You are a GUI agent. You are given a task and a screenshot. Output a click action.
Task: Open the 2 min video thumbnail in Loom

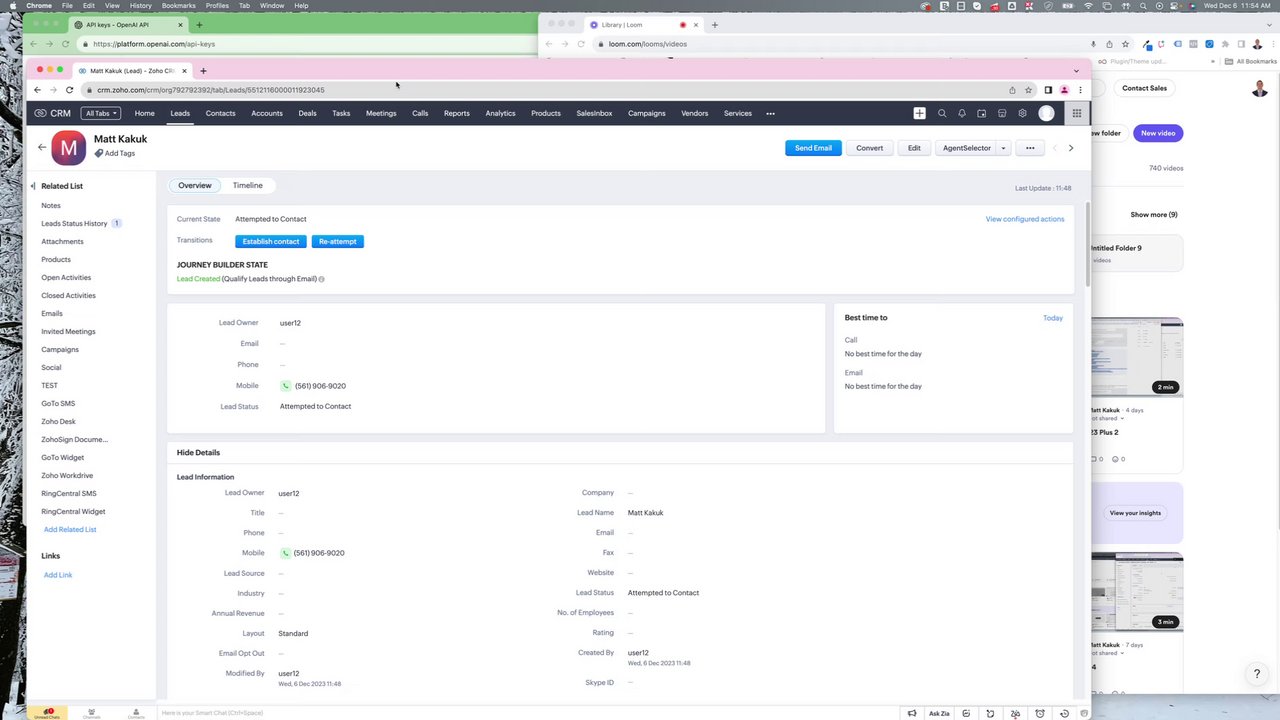pos(1136,357)
